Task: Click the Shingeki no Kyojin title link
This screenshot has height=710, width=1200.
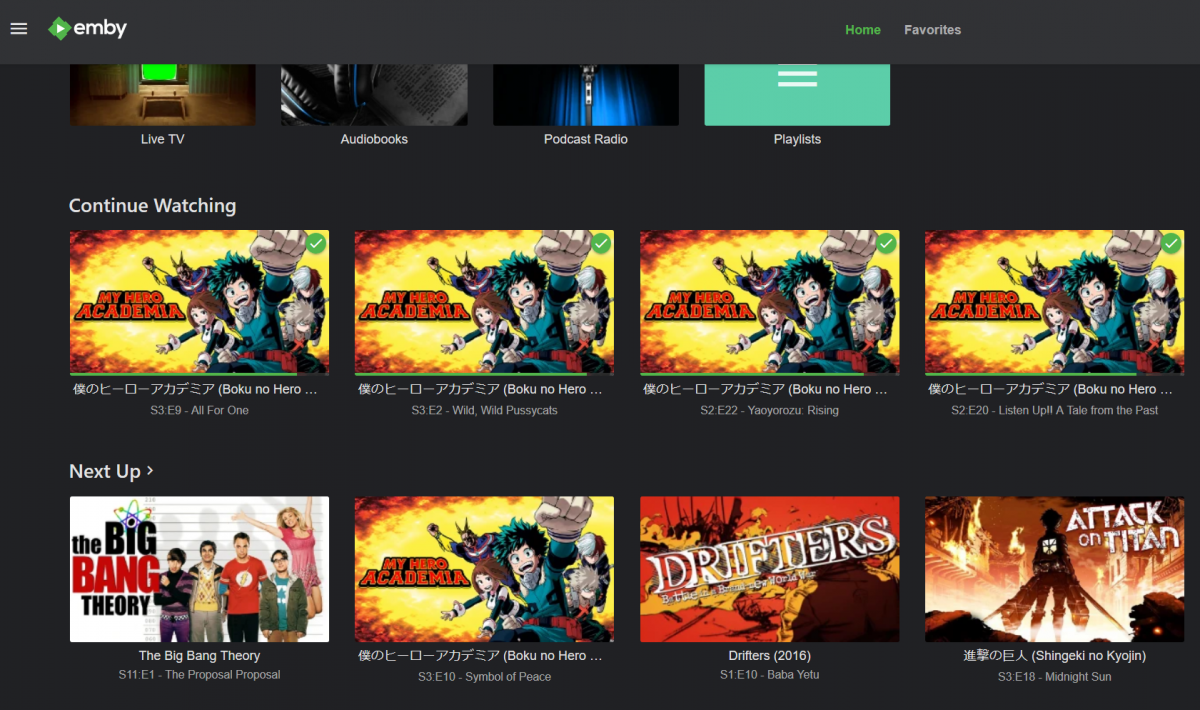Action: [x=1054, y=656]
